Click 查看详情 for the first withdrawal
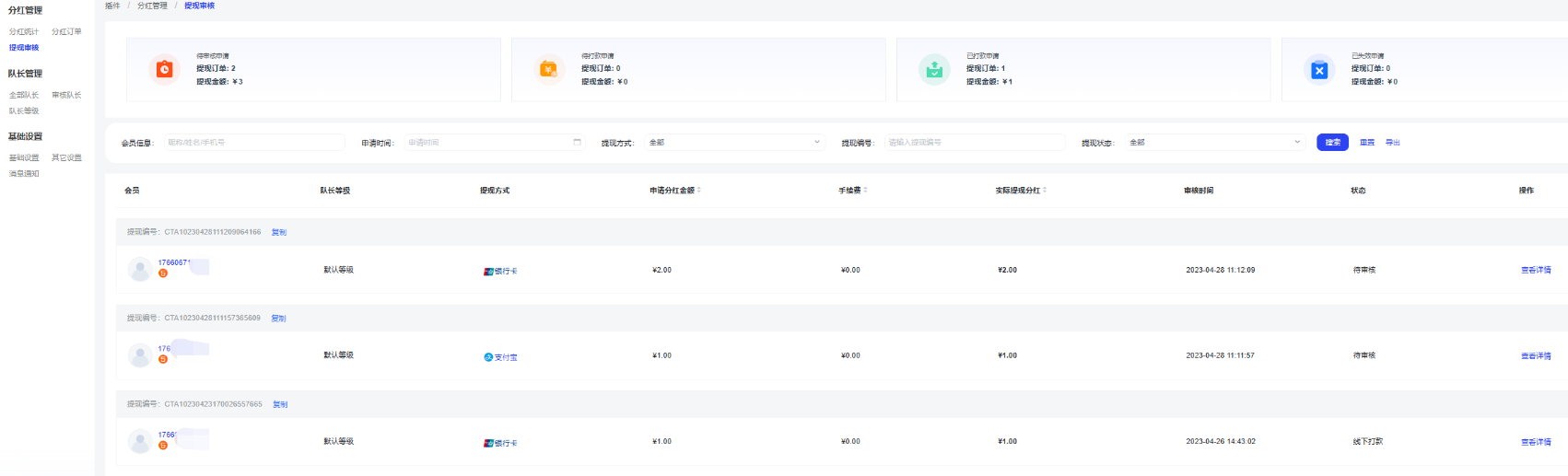 [1536, 271]
